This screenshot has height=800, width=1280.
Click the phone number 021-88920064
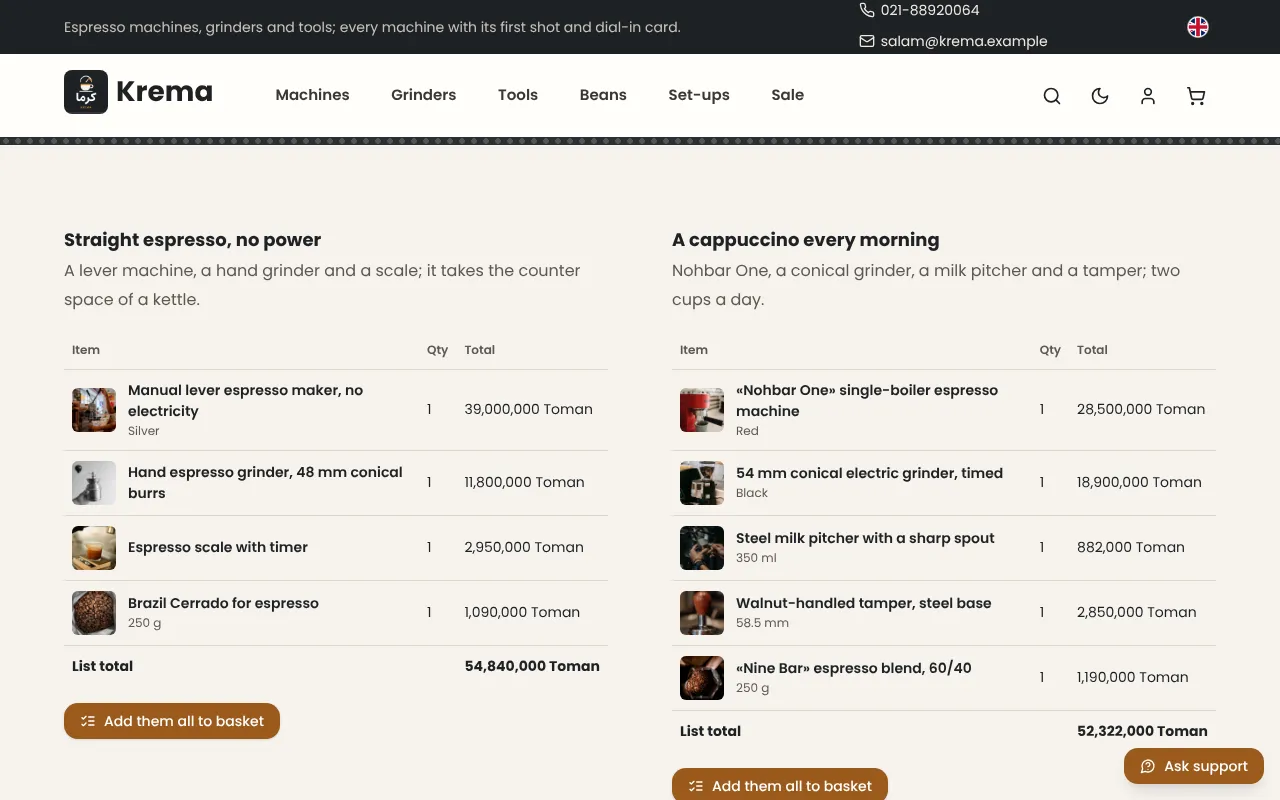pyautogui.click(x=930, y=10)
